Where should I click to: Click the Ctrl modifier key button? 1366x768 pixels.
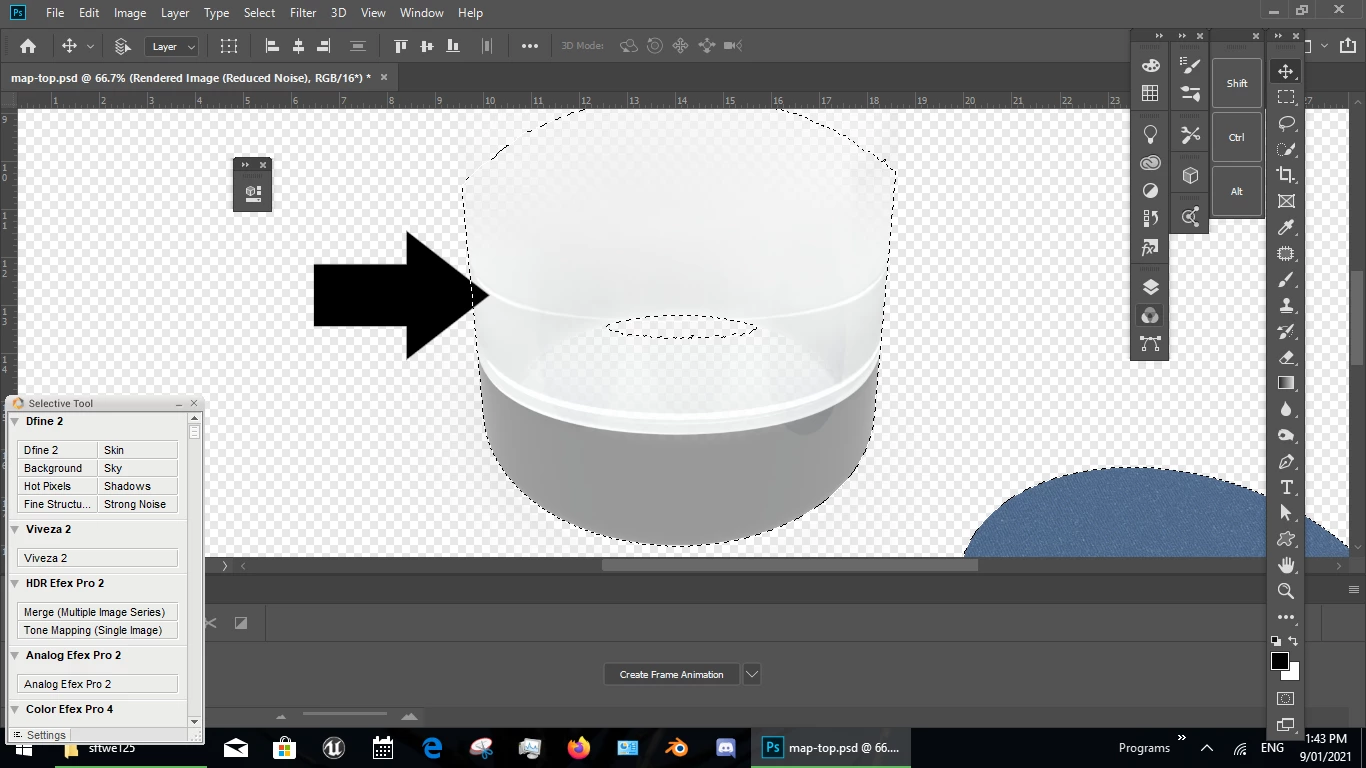[1237, 137]
